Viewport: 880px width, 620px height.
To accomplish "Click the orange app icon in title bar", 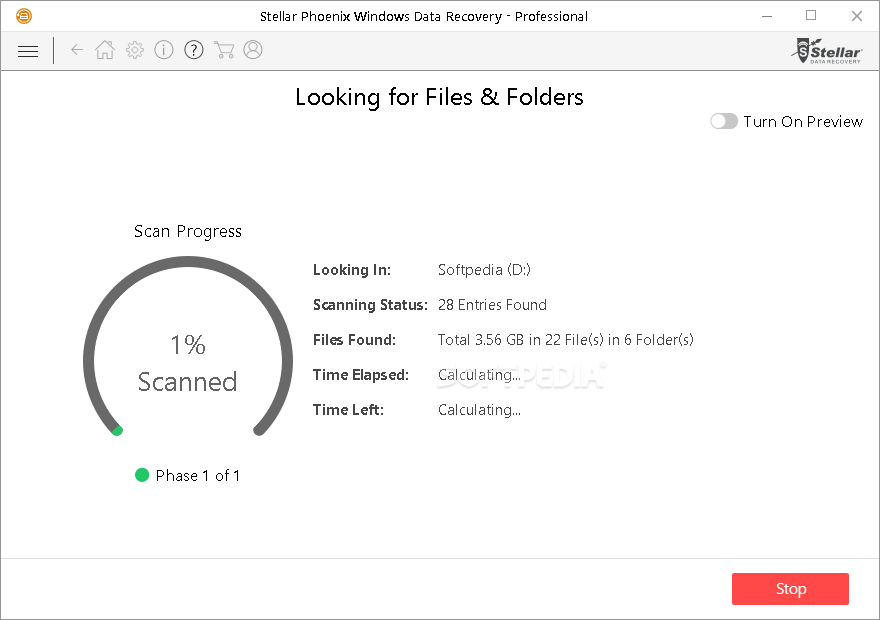I will pyautogui.click(x=24, y=16).
